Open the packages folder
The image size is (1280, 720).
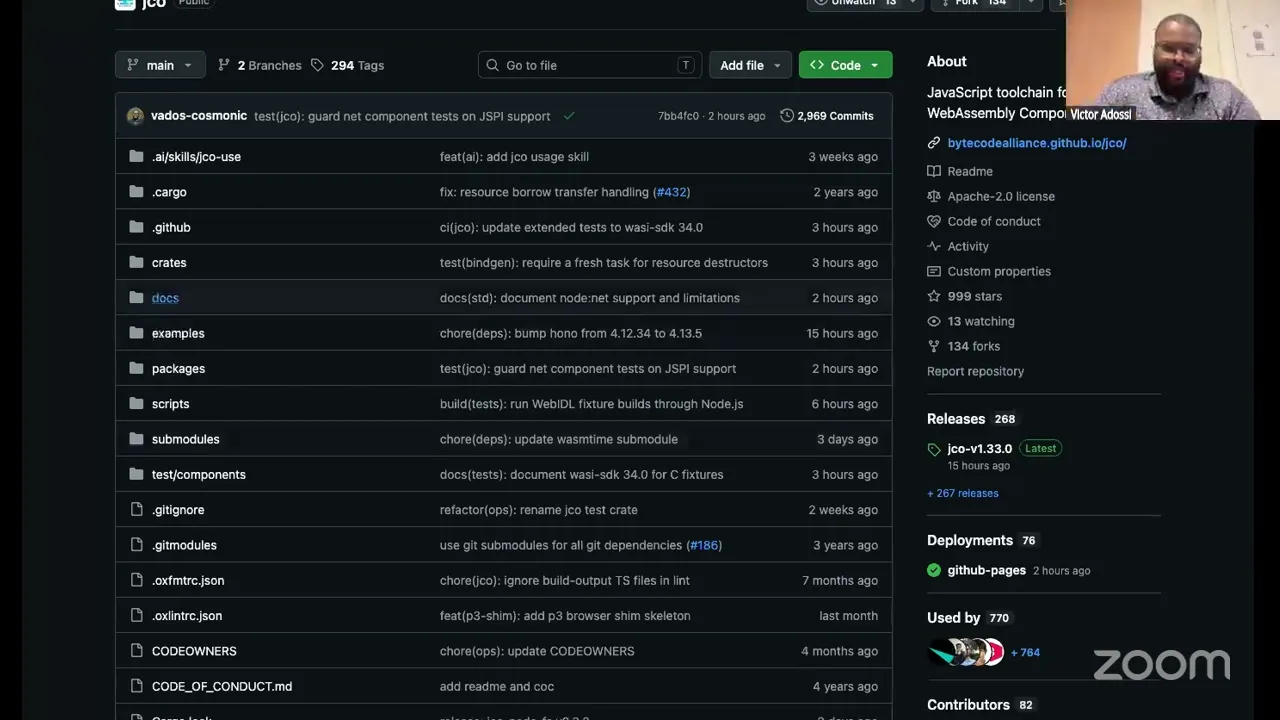[x=178, y=369]
